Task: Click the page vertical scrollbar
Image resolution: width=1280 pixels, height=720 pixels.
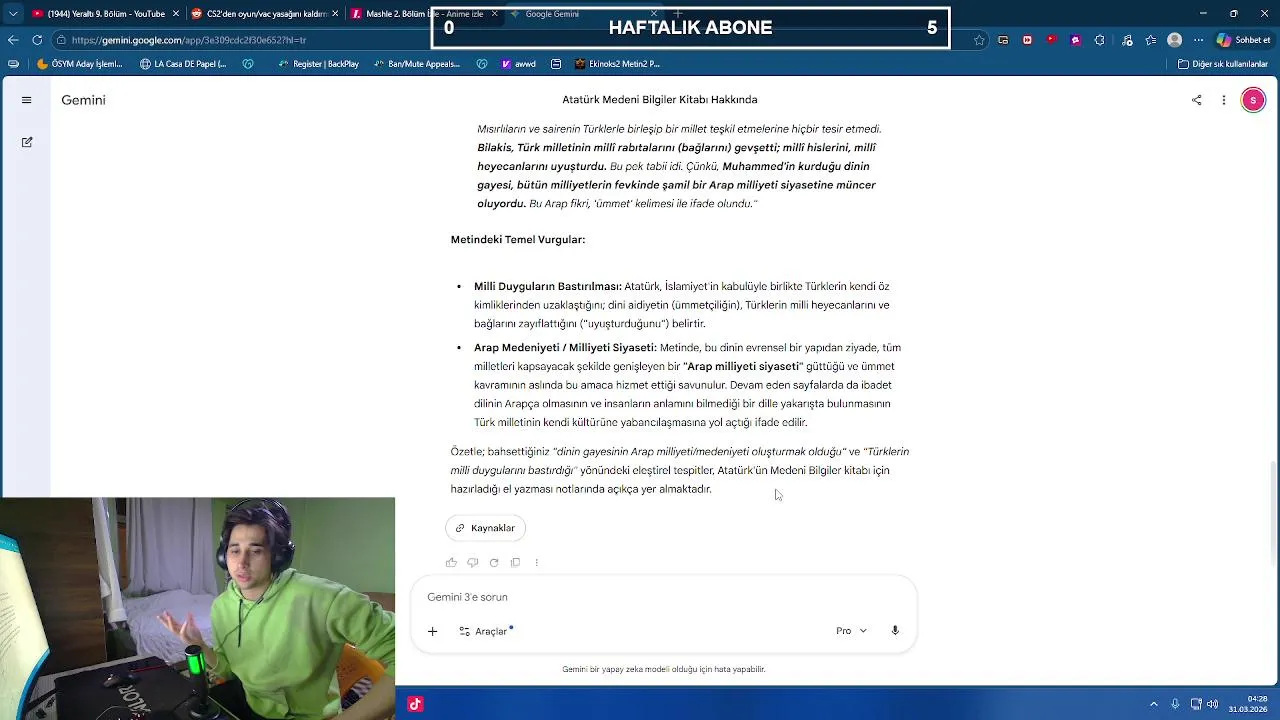Action: coord(1272,513)
